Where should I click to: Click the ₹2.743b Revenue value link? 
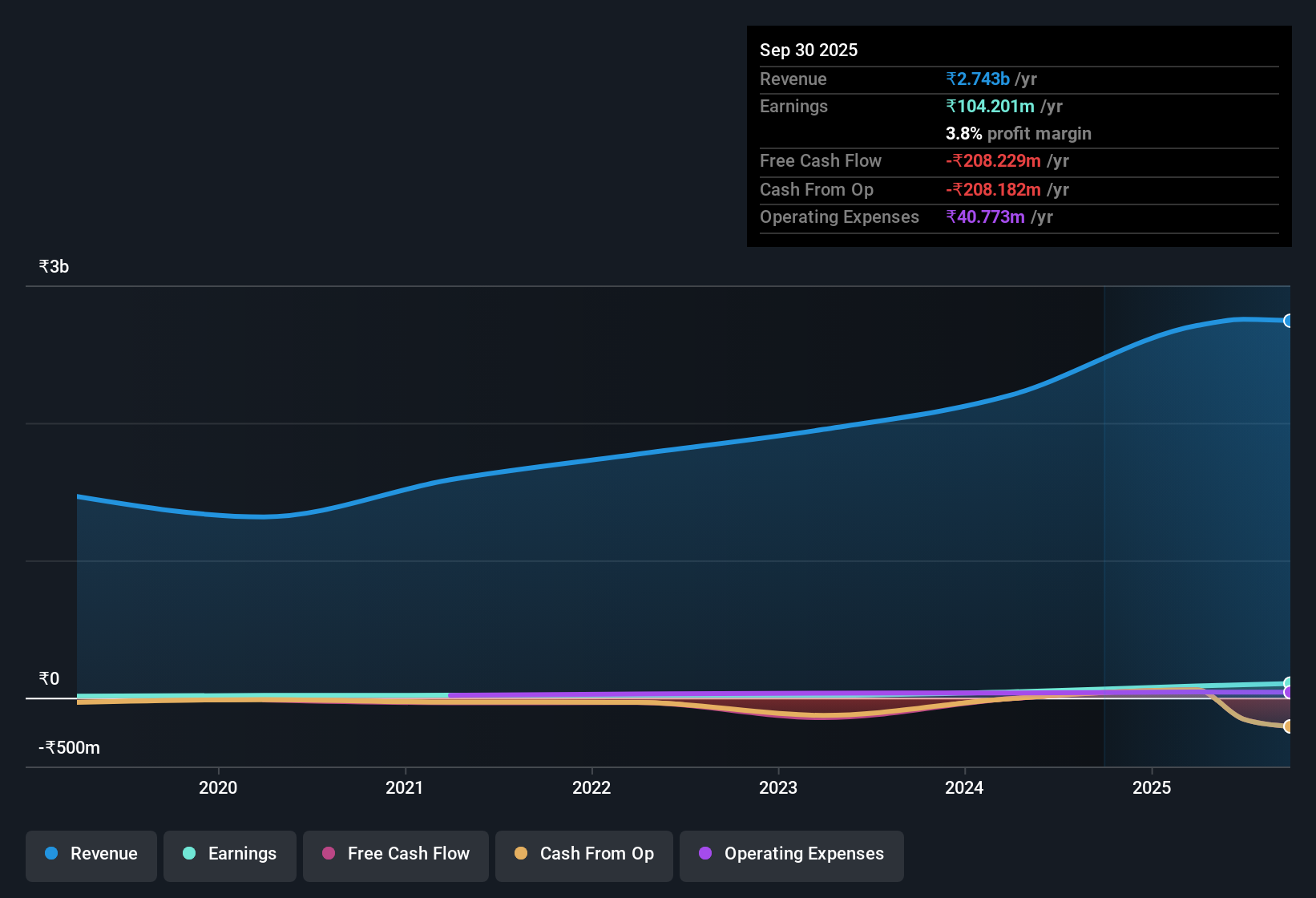[x=978, y=79]
